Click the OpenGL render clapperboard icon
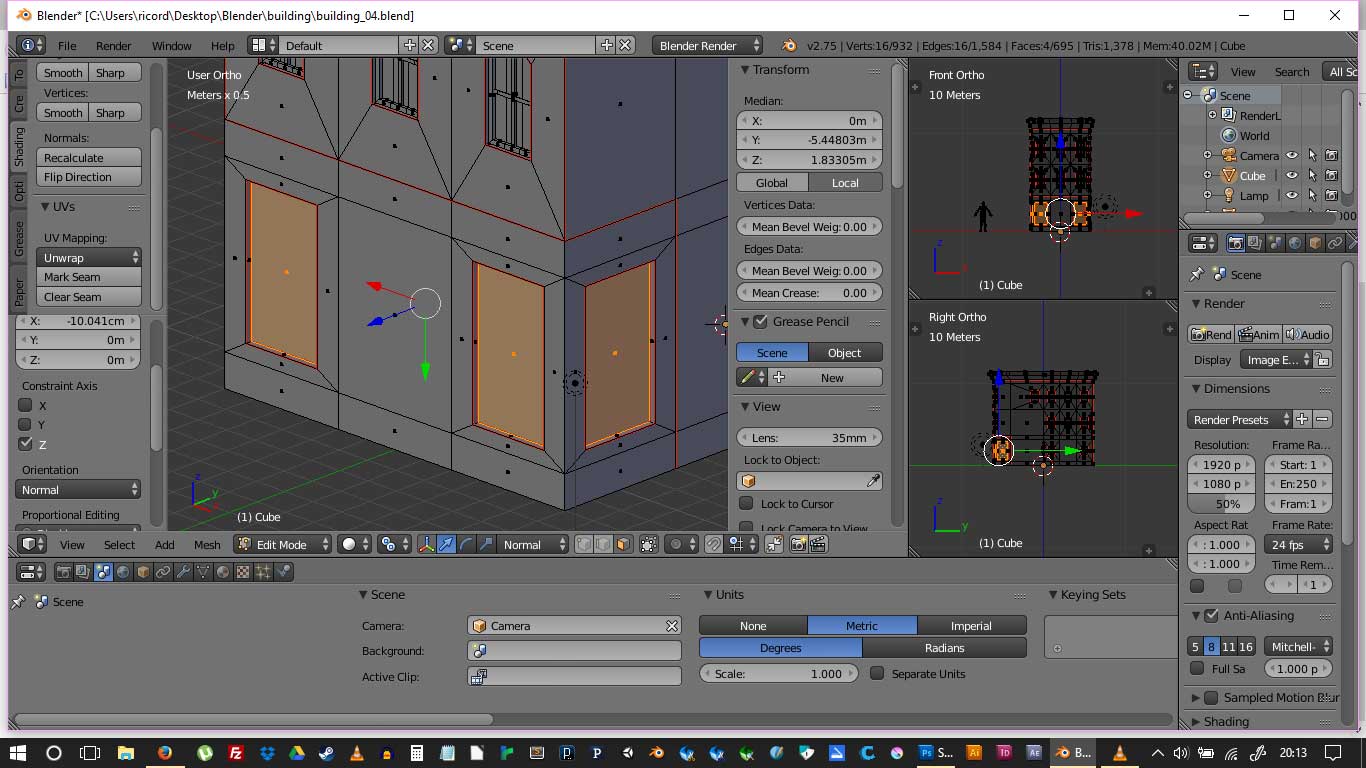This screenshot has width=1366, height=768. pyautogui.click(x=818, y=545)
